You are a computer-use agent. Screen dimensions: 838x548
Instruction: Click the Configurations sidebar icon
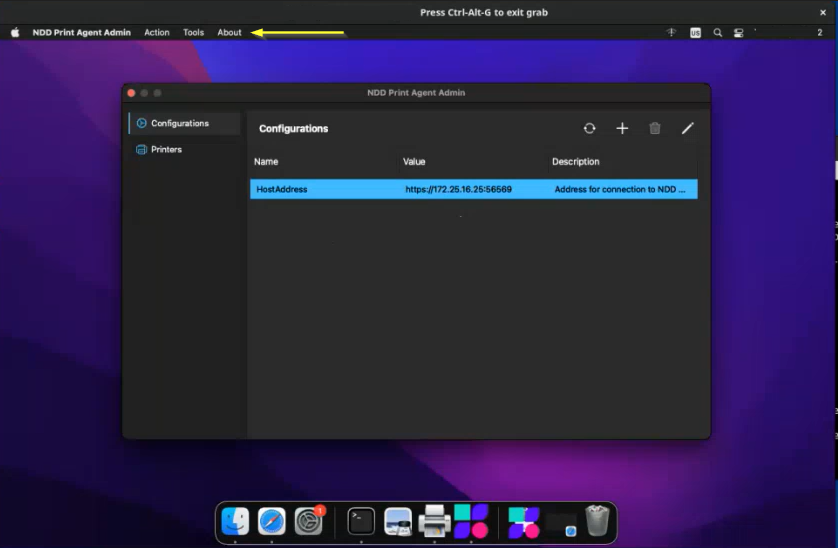click(142, 123)
